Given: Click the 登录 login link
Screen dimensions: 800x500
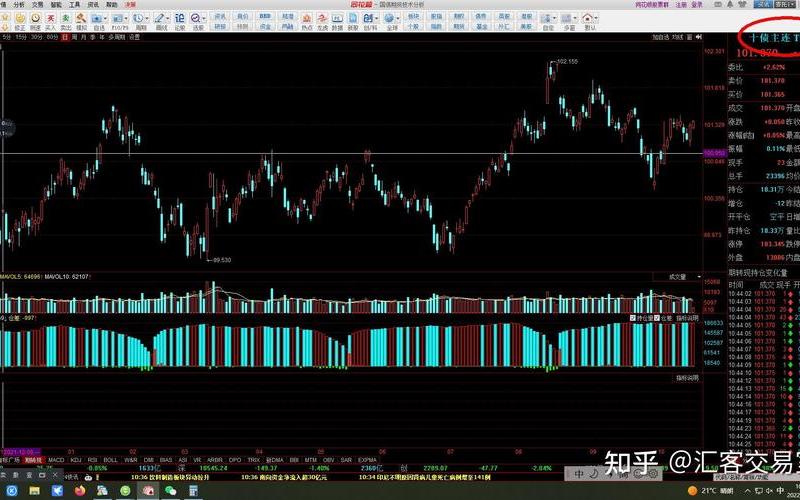Looking at the screenshot, I should click(x=696, y=4).
